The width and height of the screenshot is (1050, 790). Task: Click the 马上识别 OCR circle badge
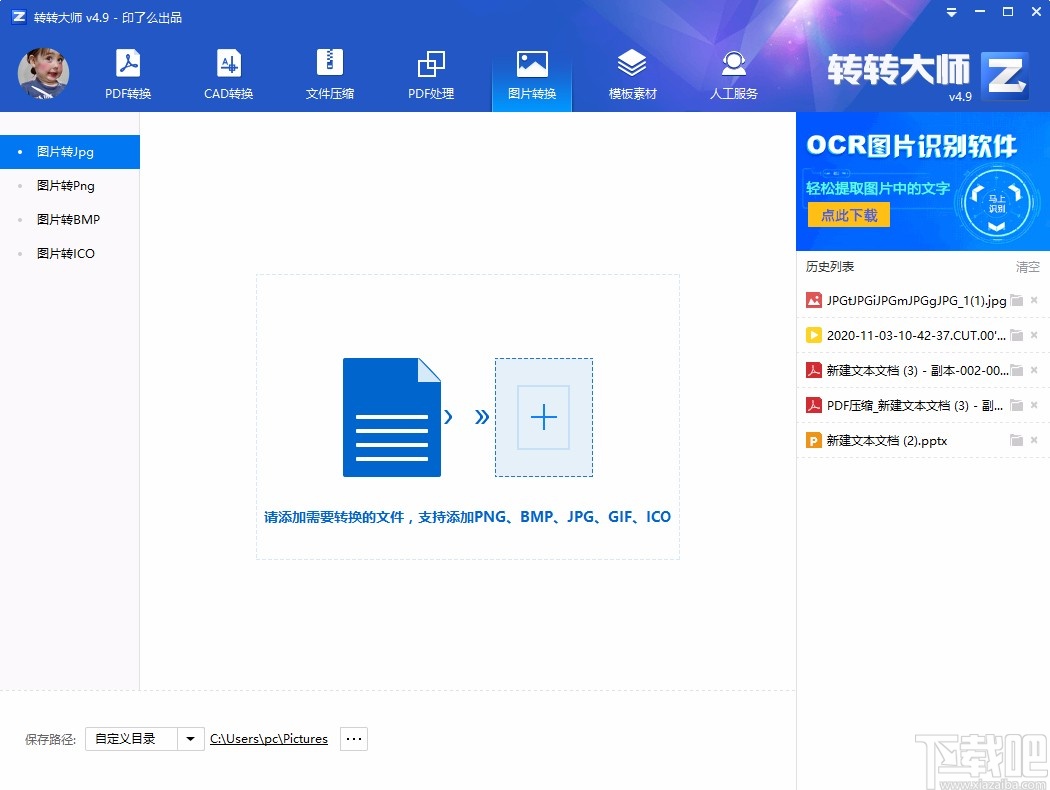tap(995, 202)
